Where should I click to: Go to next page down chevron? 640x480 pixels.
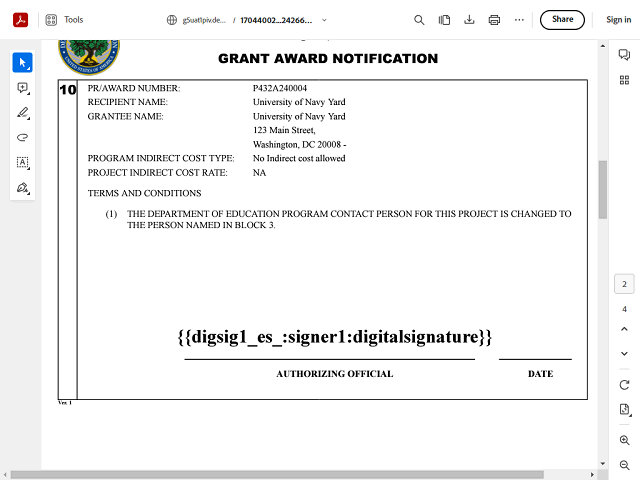click(x=624, y=353)
